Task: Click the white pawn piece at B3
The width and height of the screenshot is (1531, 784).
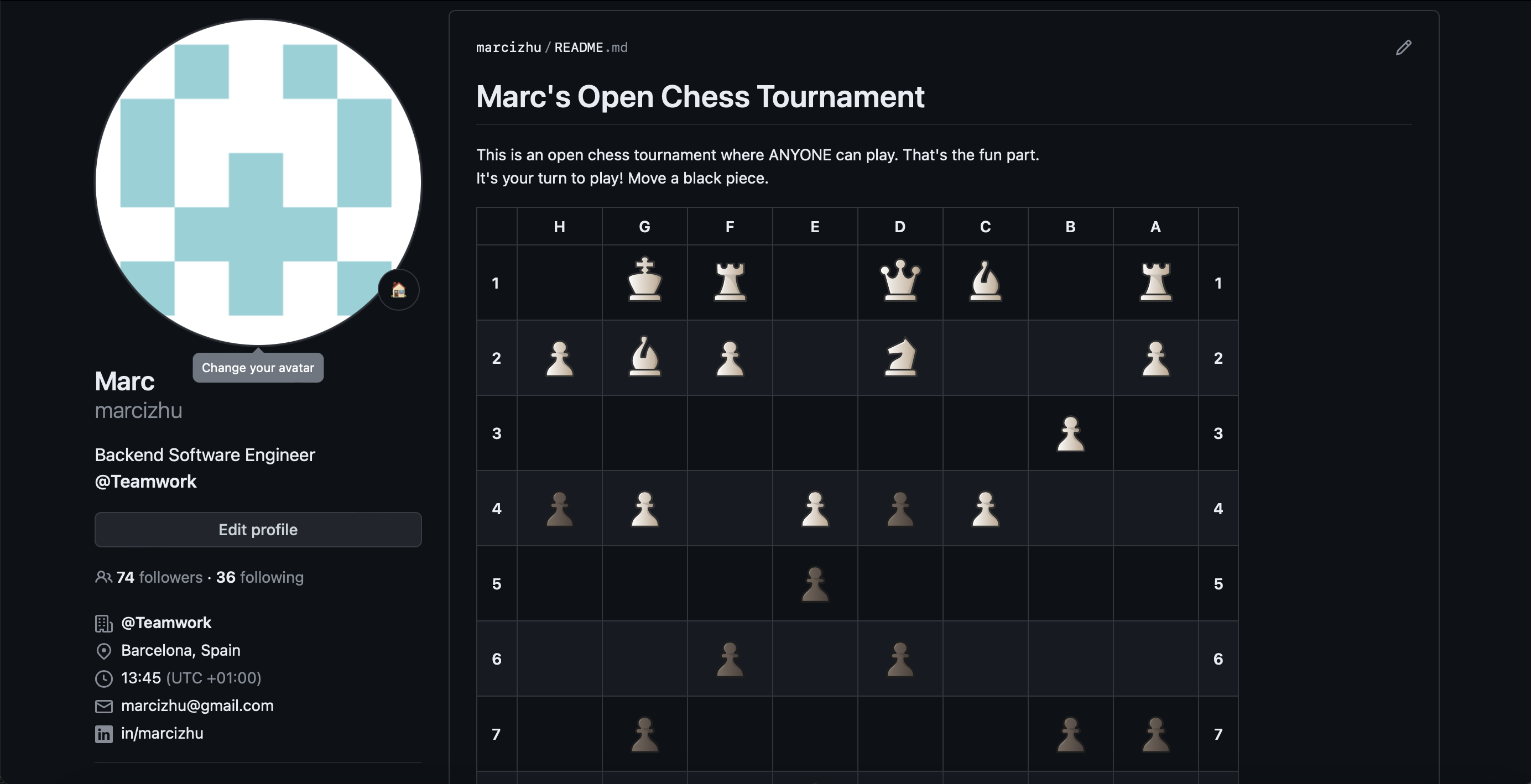Action: (1070, 432)
